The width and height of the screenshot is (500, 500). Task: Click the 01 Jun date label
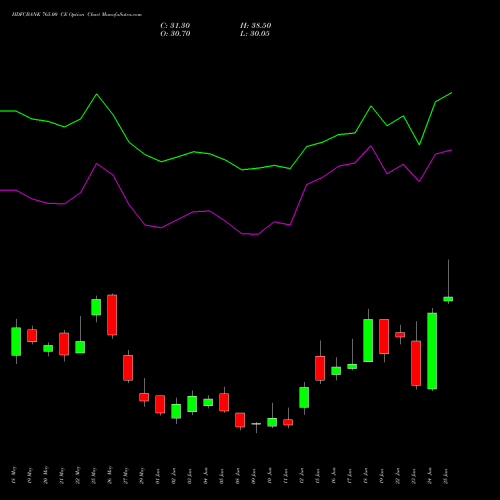point(158,476)
